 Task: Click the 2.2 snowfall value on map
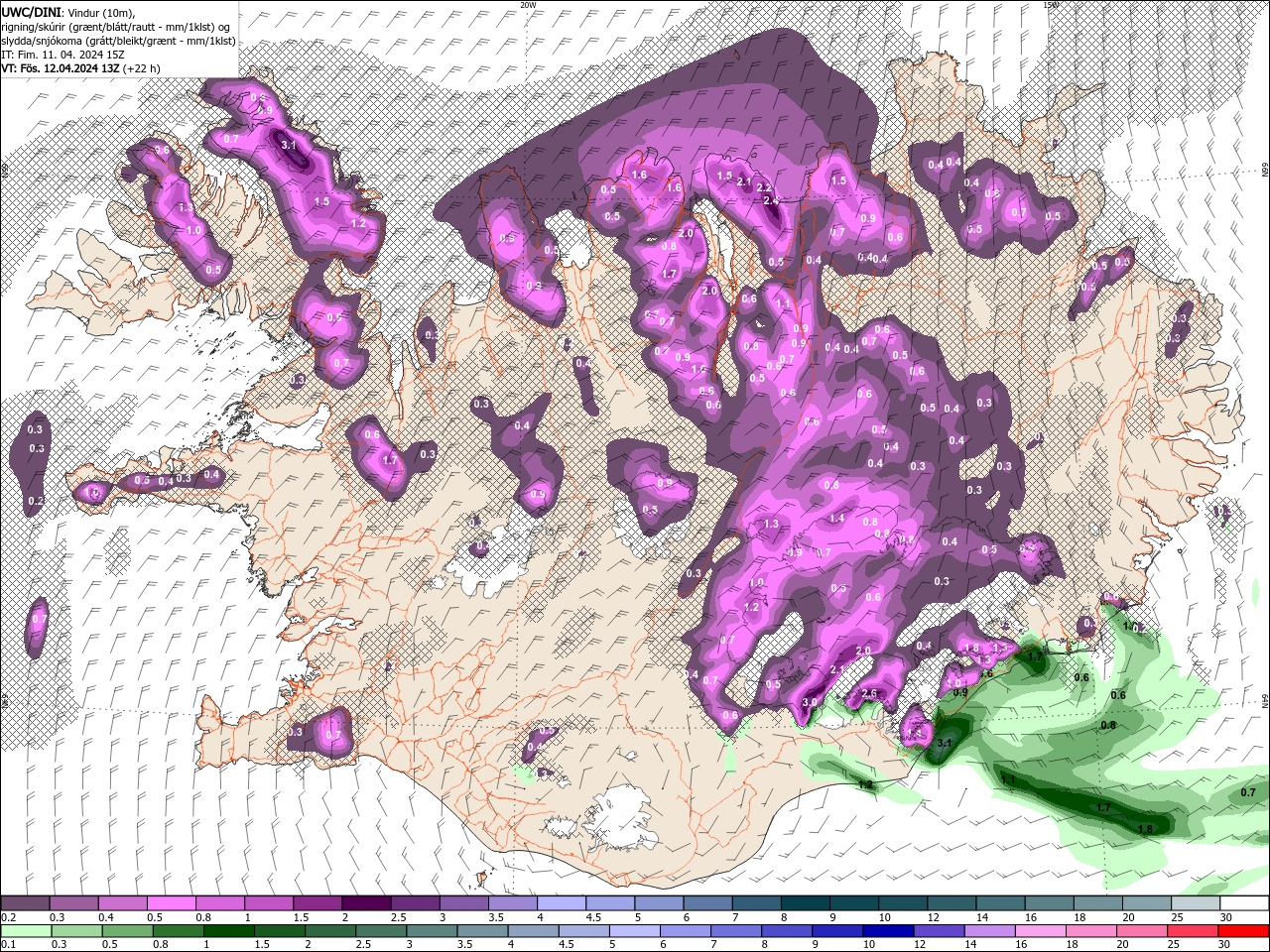[x=764, y=187]
